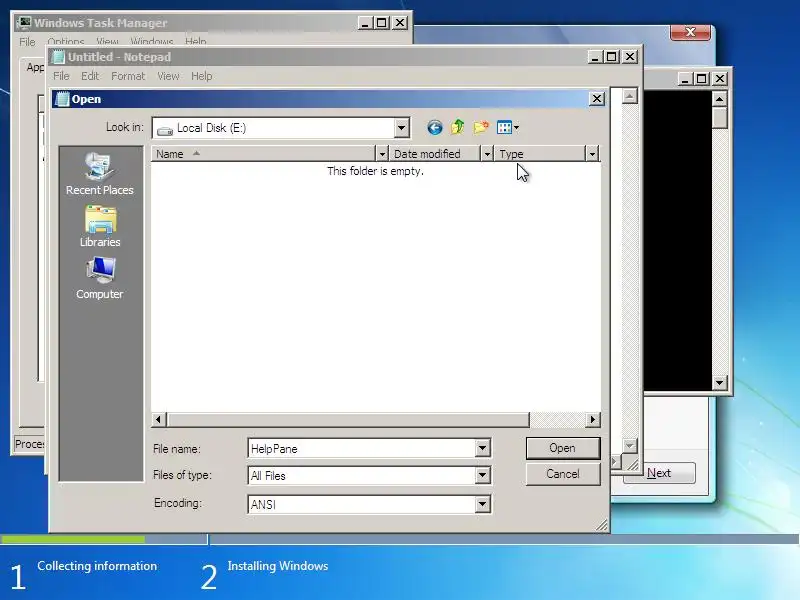
Task: Click the Task Manager title bar icon
Action: click(x=24, y=22)
